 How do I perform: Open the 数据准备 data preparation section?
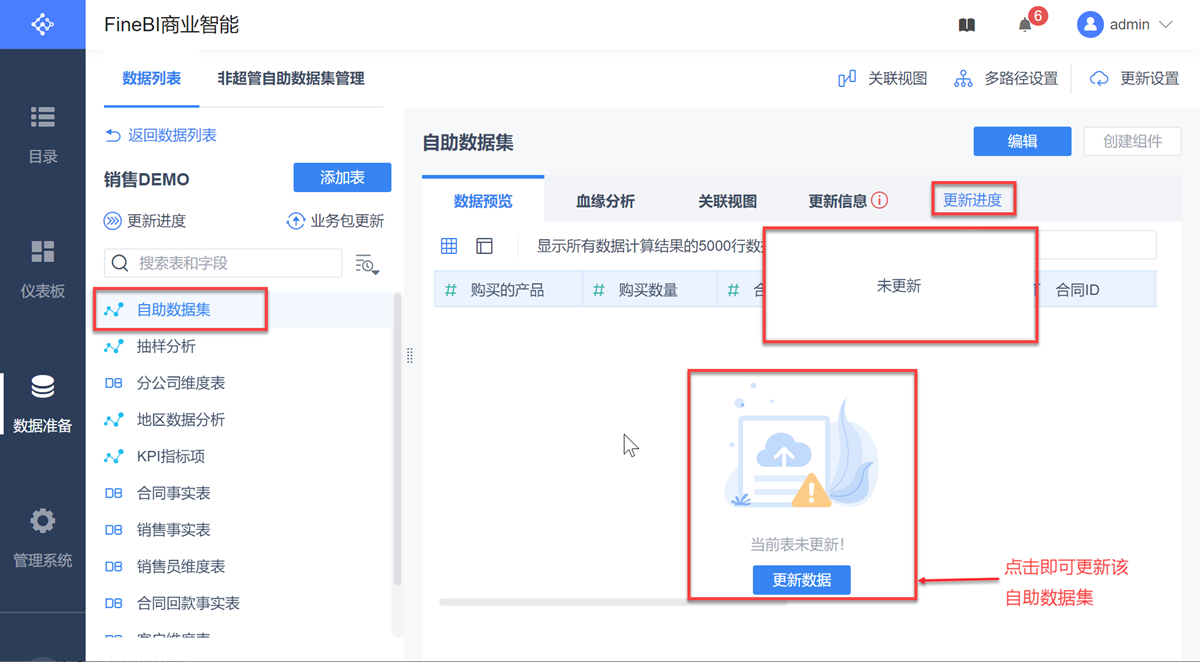pos(43,404)
